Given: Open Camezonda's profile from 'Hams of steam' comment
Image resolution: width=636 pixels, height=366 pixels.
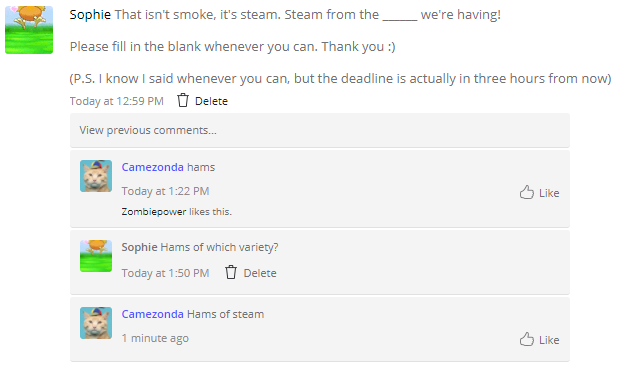Looking at the screenshot, I should [x=153, y=314].
